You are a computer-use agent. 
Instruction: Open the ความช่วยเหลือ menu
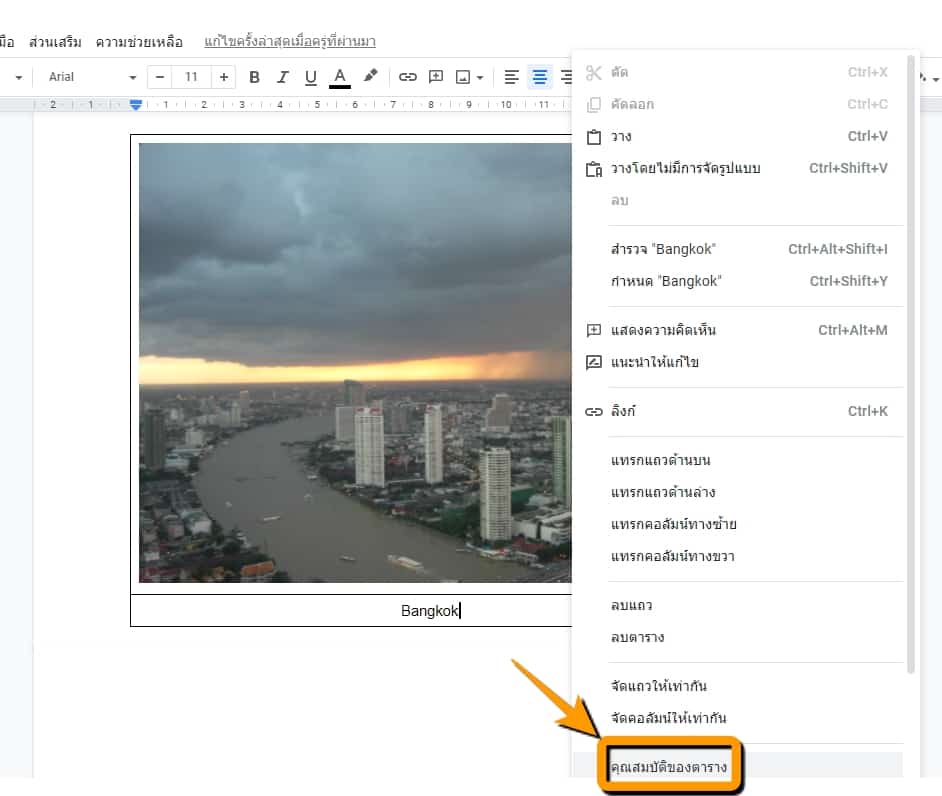tap(139, 42)
